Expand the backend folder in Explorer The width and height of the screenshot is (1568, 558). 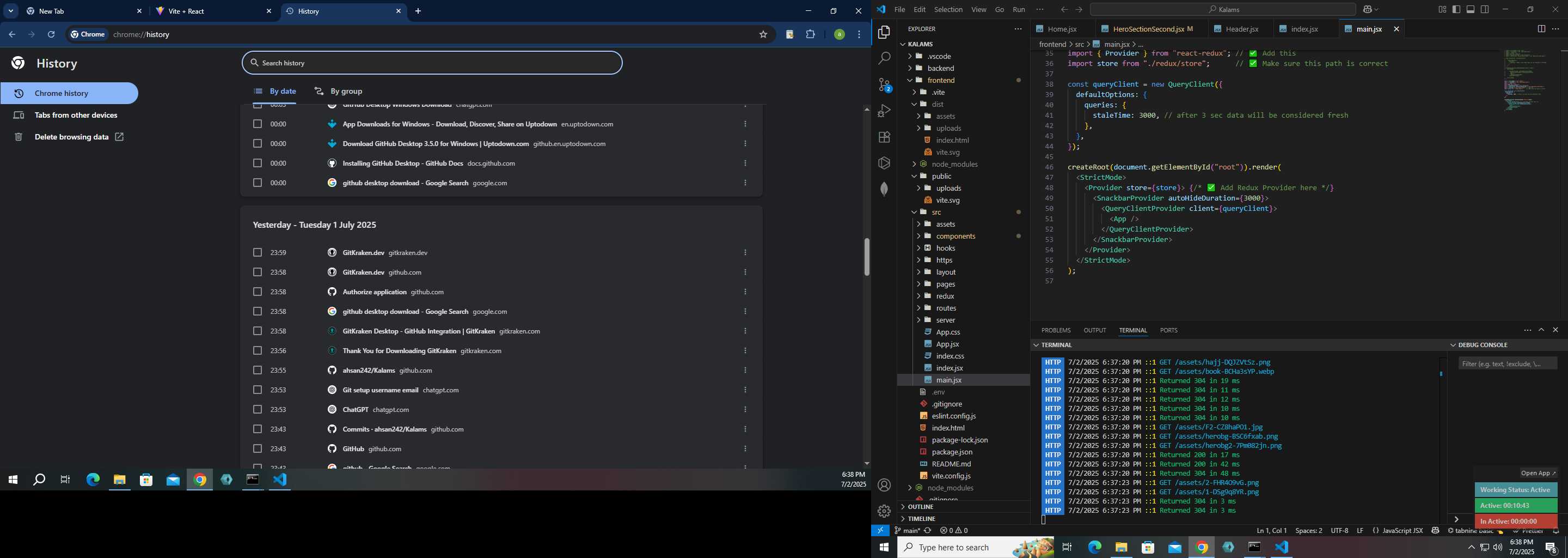(909, 68)
